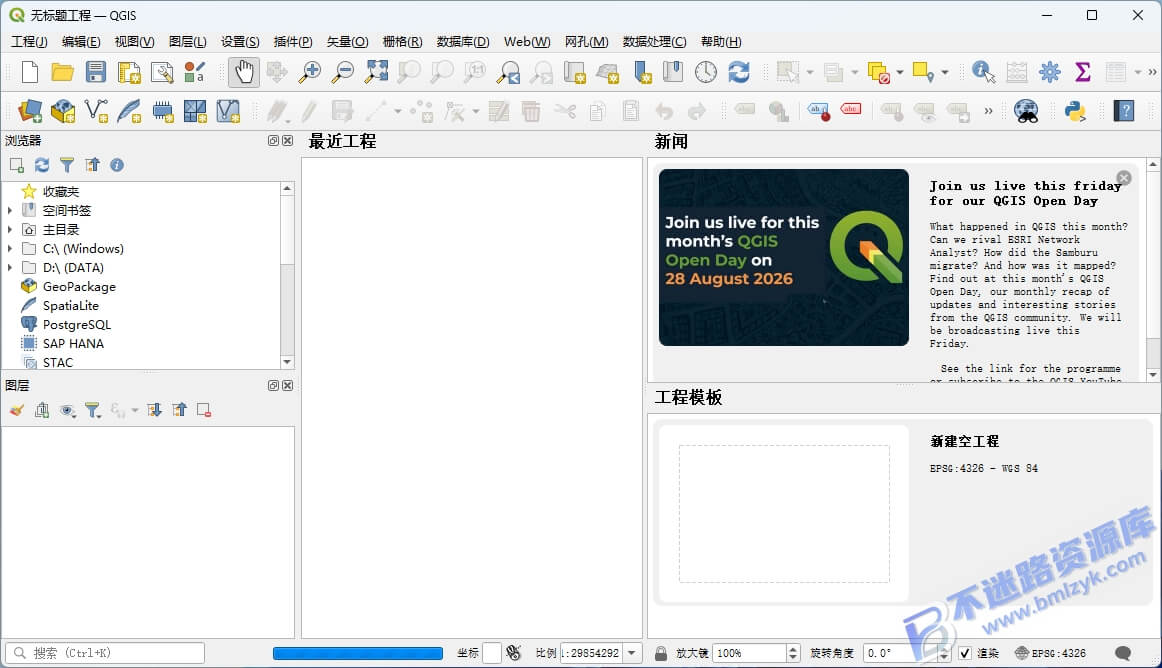
Task: Open the Python console icon
Action: coord(1075,111)
